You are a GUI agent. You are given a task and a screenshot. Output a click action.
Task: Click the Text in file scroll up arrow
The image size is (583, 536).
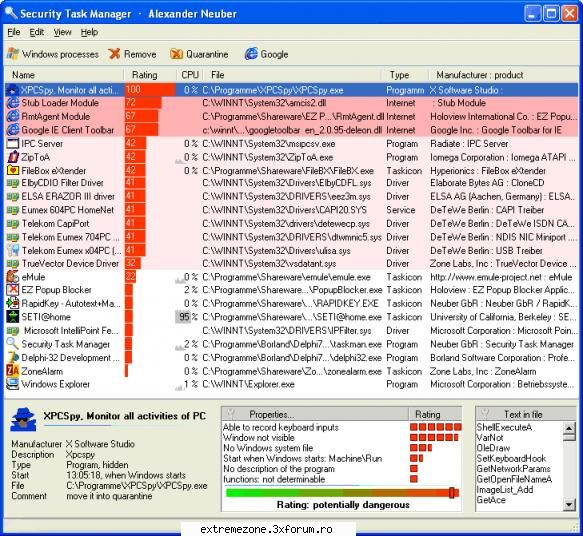point(569,428)
